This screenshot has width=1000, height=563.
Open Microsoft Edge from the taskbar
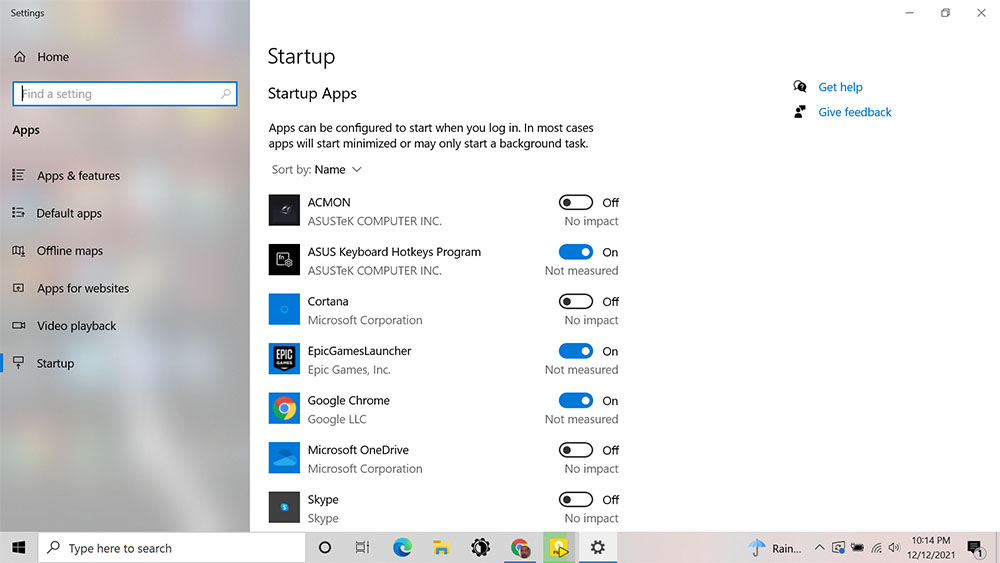pos(402,548)
